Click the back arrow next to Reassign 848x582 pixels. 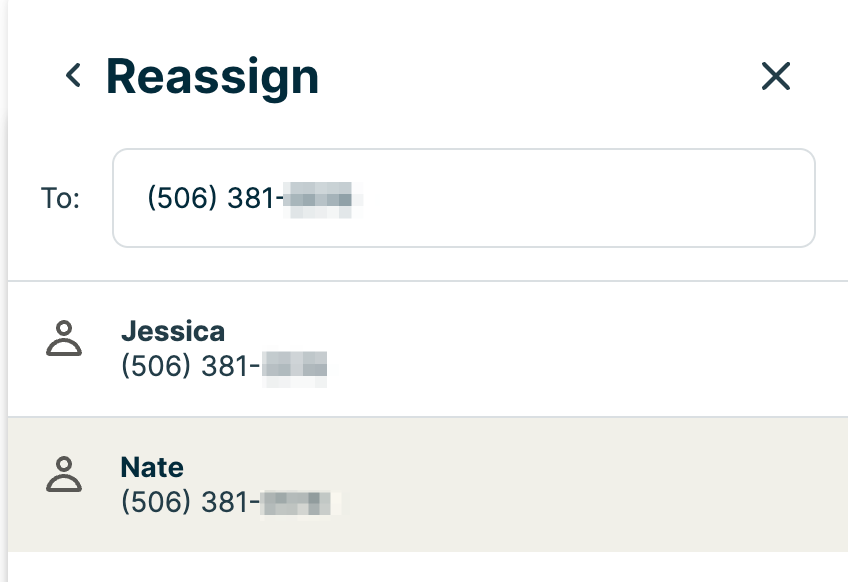coord(71,75)
